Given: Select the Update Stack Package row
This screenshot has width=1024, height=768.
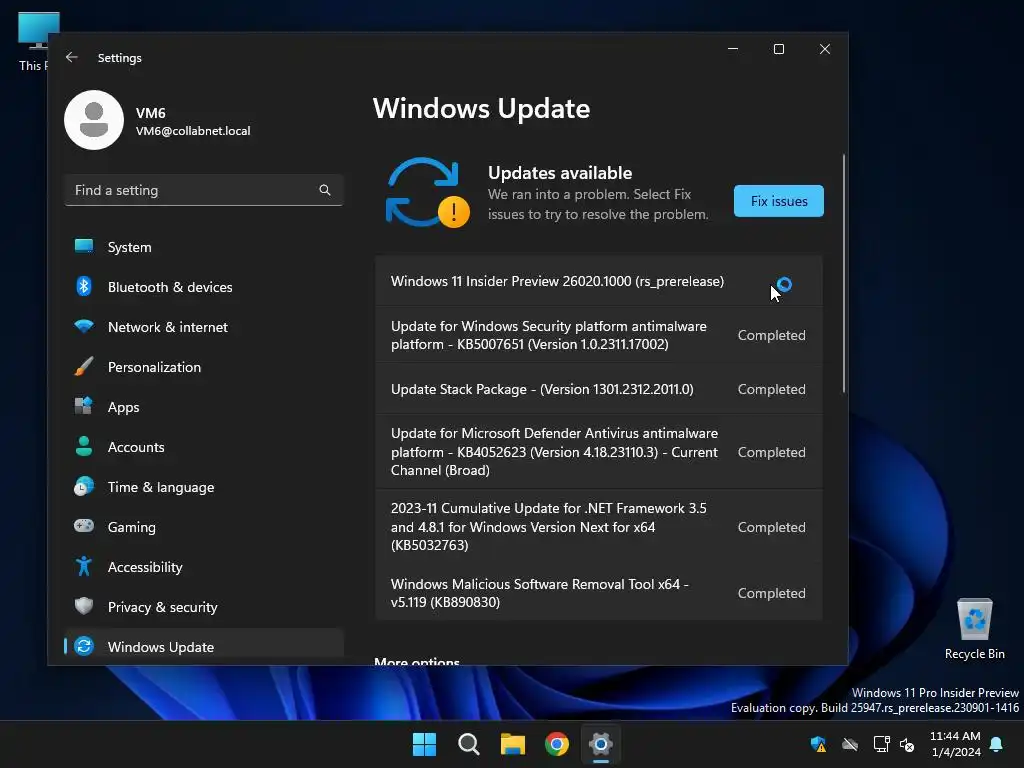Looking at the screenshot, I should tap(598, 389).
